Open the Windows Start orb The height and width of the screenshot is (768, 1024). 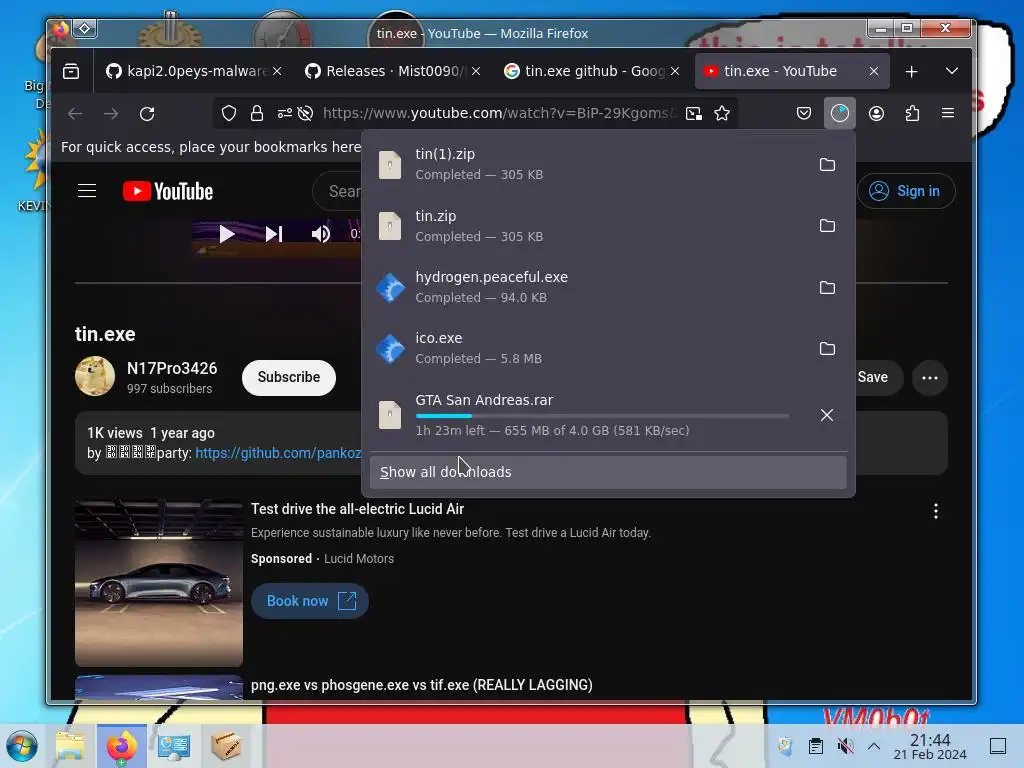[x=22, y=746]
